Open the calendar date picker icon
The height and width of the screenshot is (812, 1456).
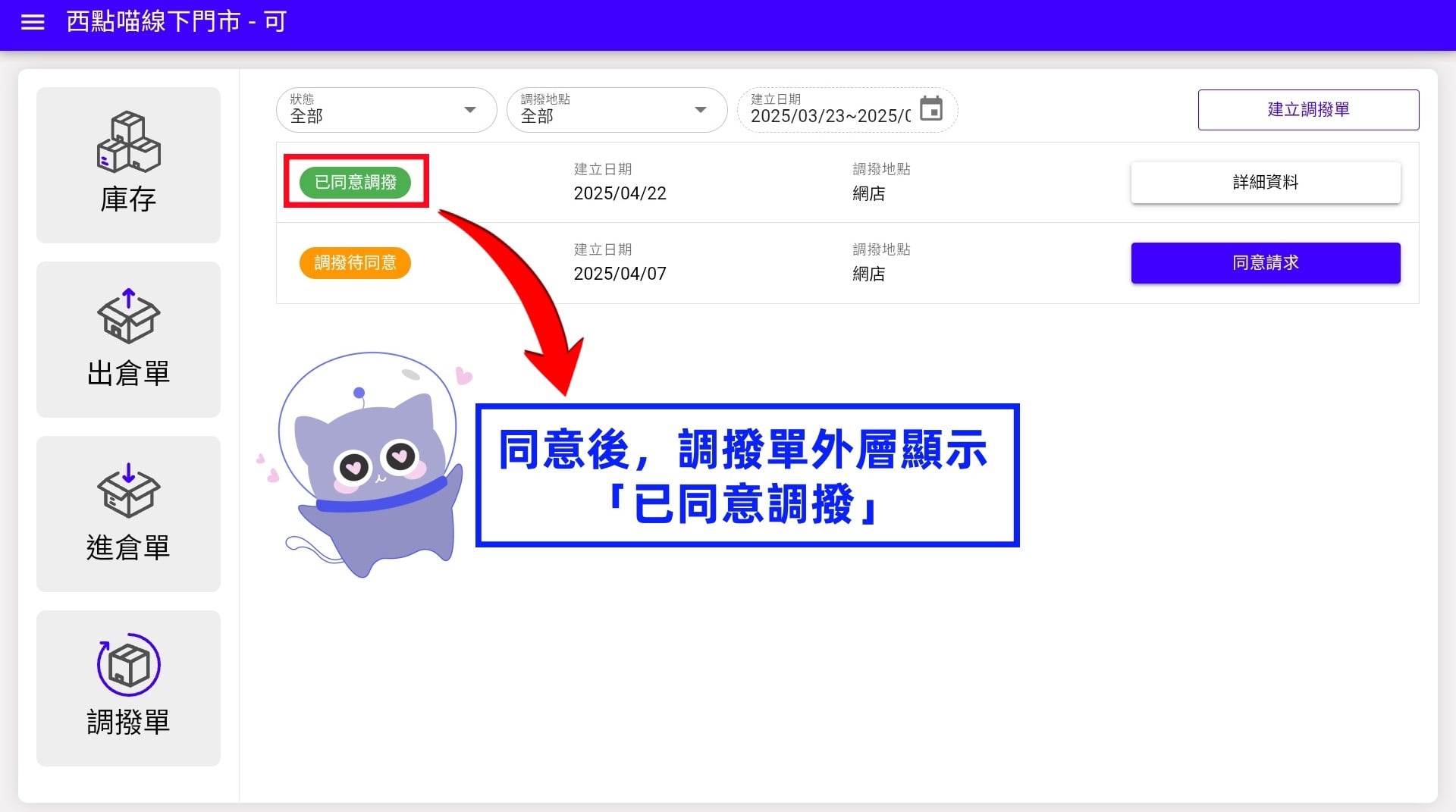[931, 108]
